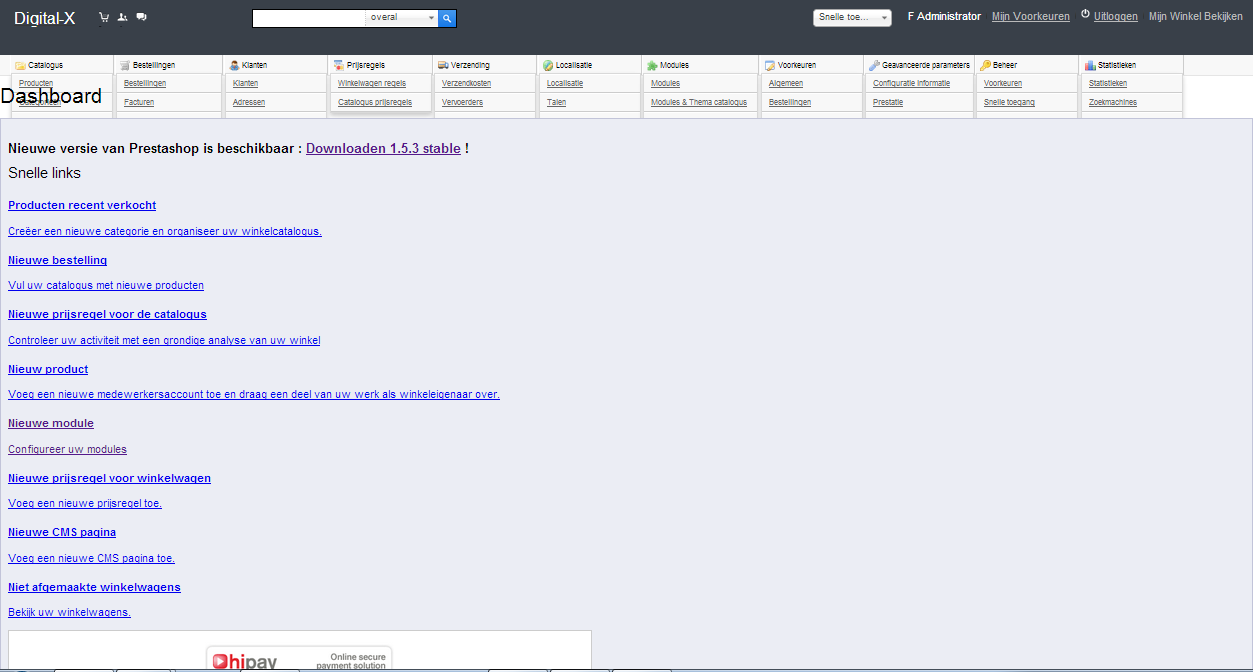The width and height of the screenshot is (1253, 672).
Task: Click the Verzending truck icon
Action: (x=443, y=65)
